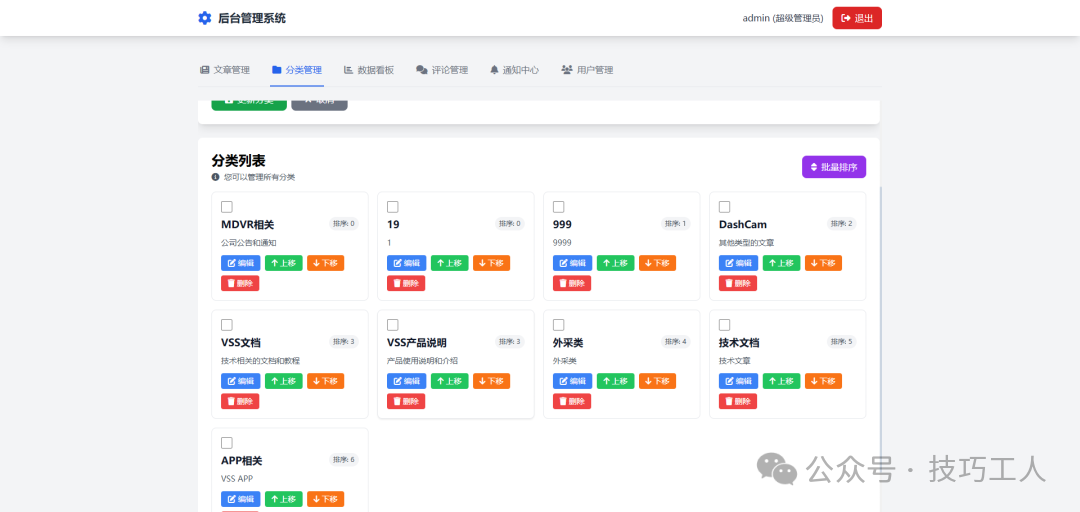Delete the 19 category
This screenshot has height=512, width=1080.
[x=406, y=283]
